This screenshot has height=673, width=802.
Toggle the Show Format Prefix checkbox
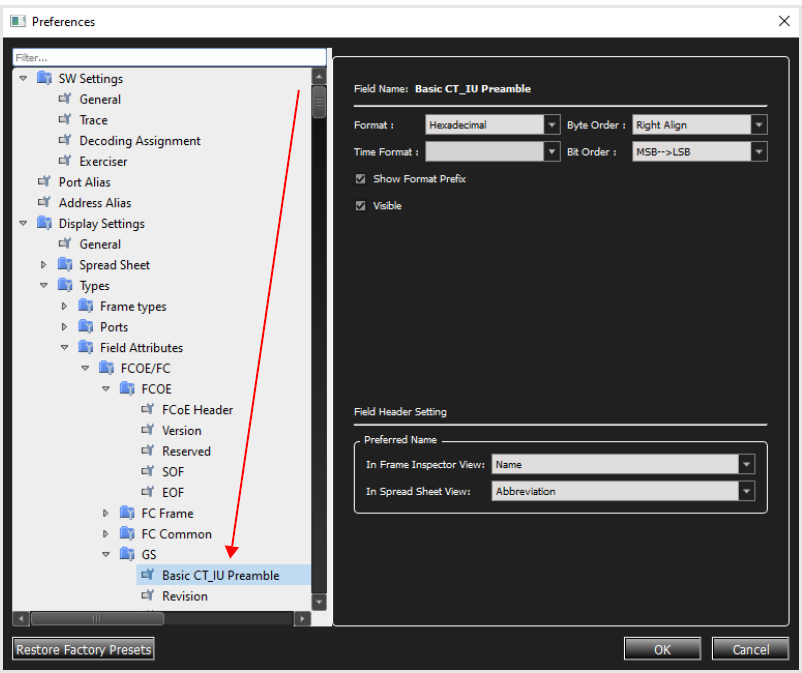pyautogui.click(x=361, y=178)
